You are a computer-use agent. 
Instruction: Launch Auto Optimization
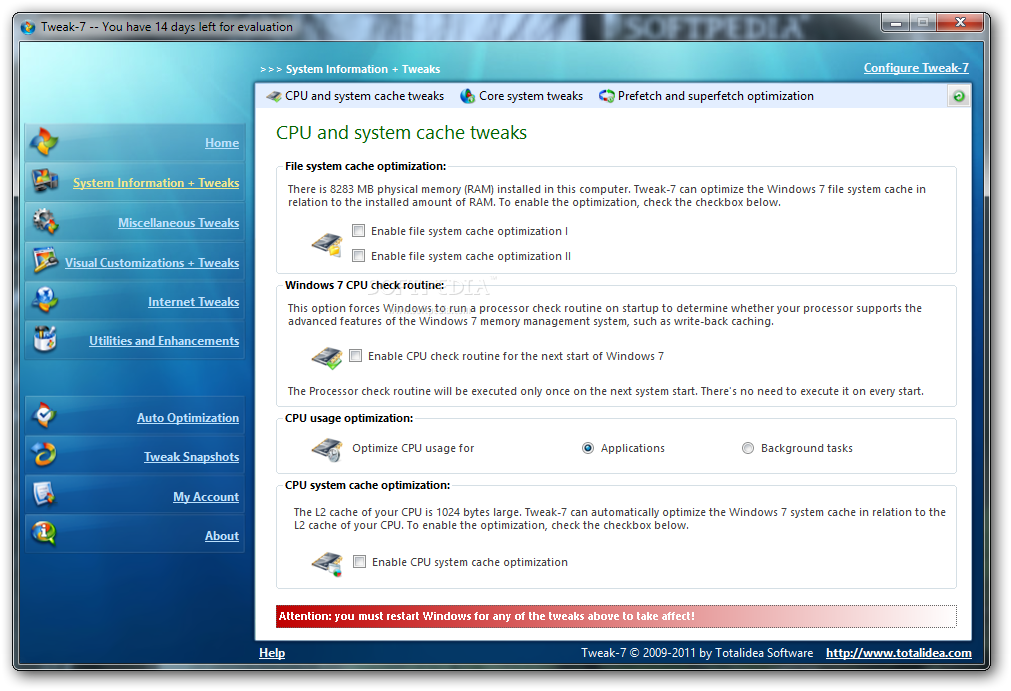pos(188,418)
